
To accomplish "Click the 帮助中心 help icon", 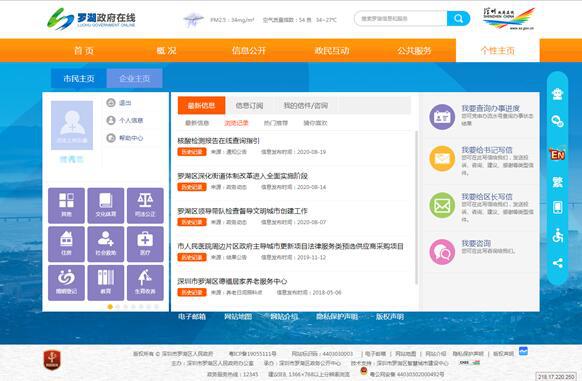I will click(111, 138).
